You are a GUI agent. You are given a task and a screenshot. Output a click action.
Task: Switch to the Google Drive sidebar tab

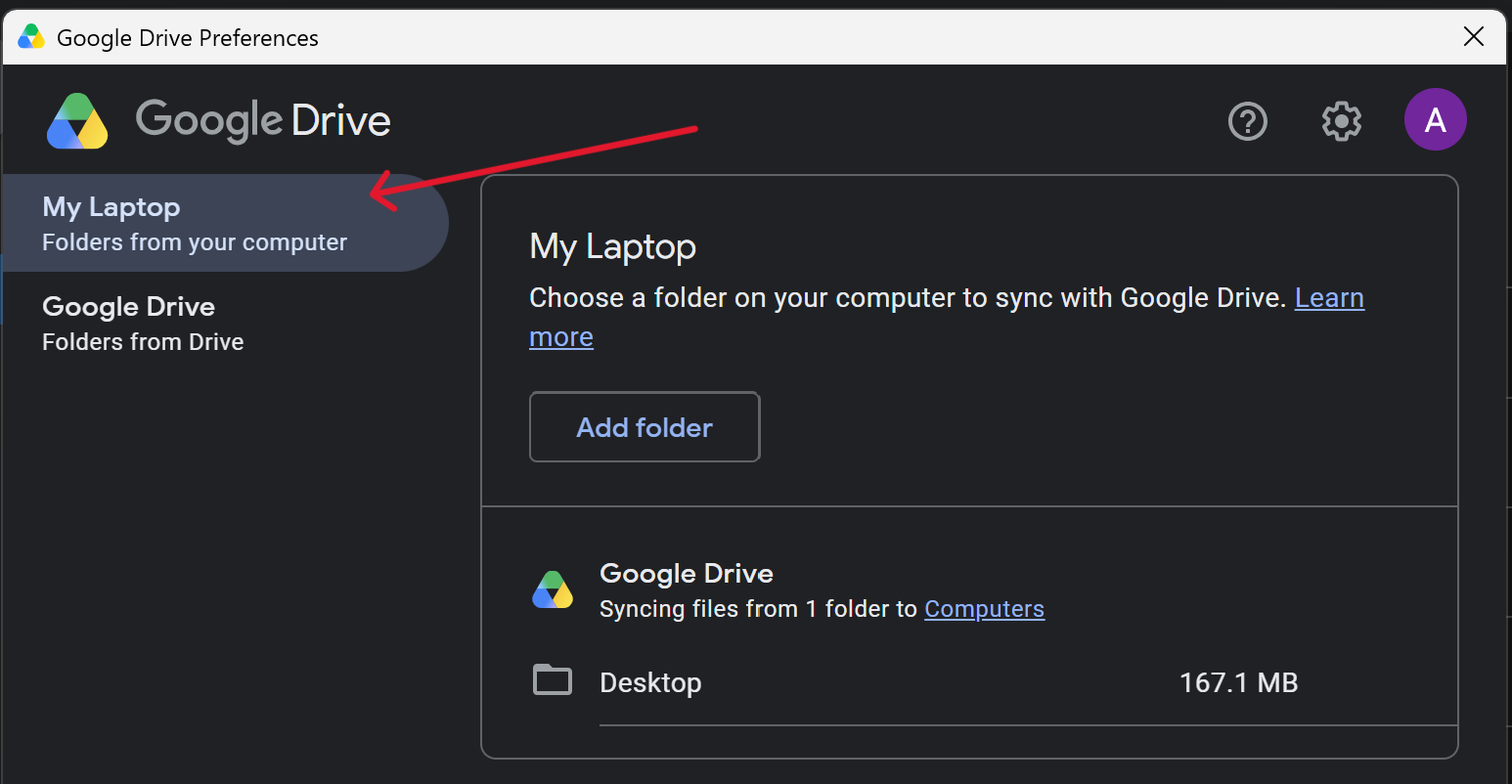coord(225,324)
